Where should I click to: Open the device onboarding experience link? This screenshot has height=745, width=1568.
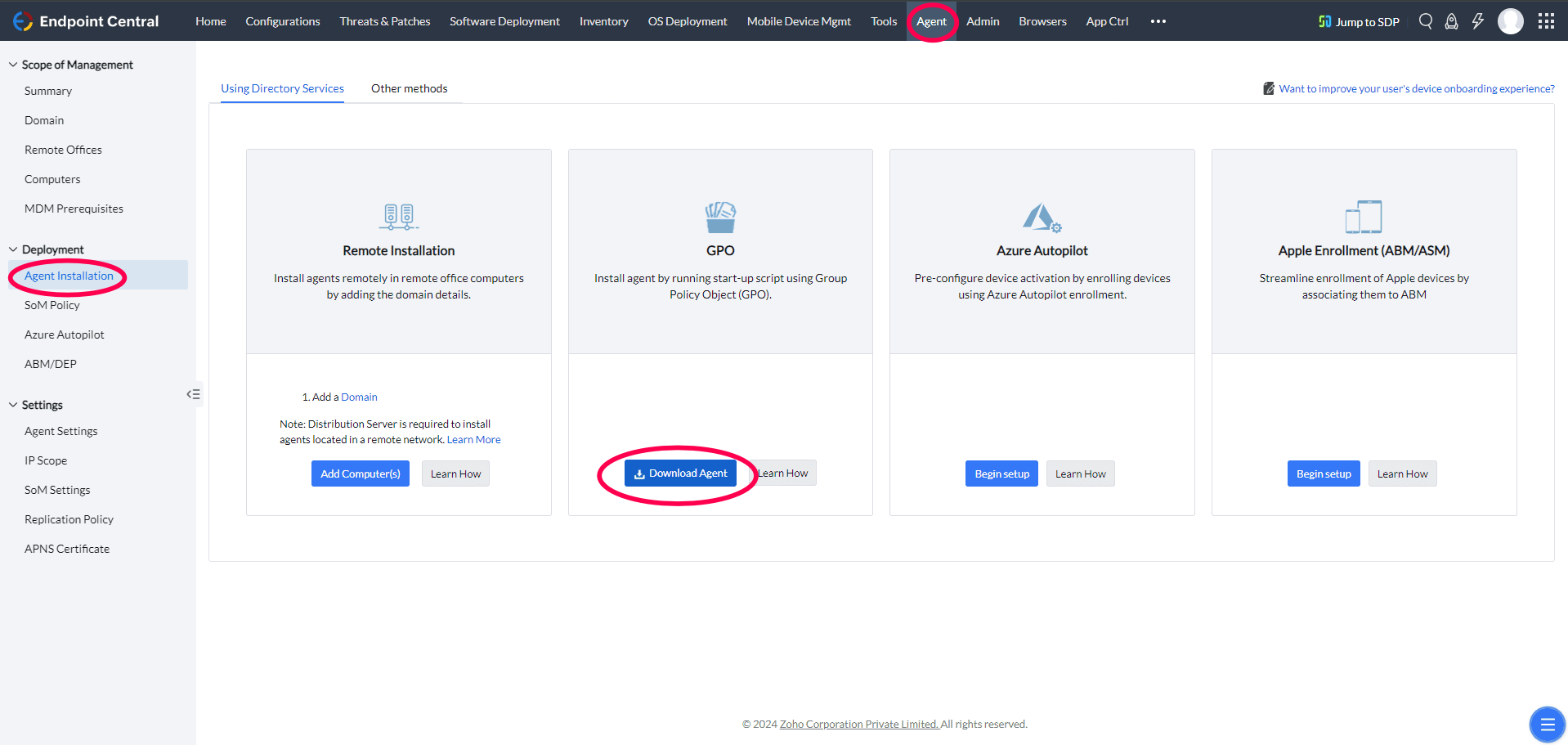[x=1417, y=88]
